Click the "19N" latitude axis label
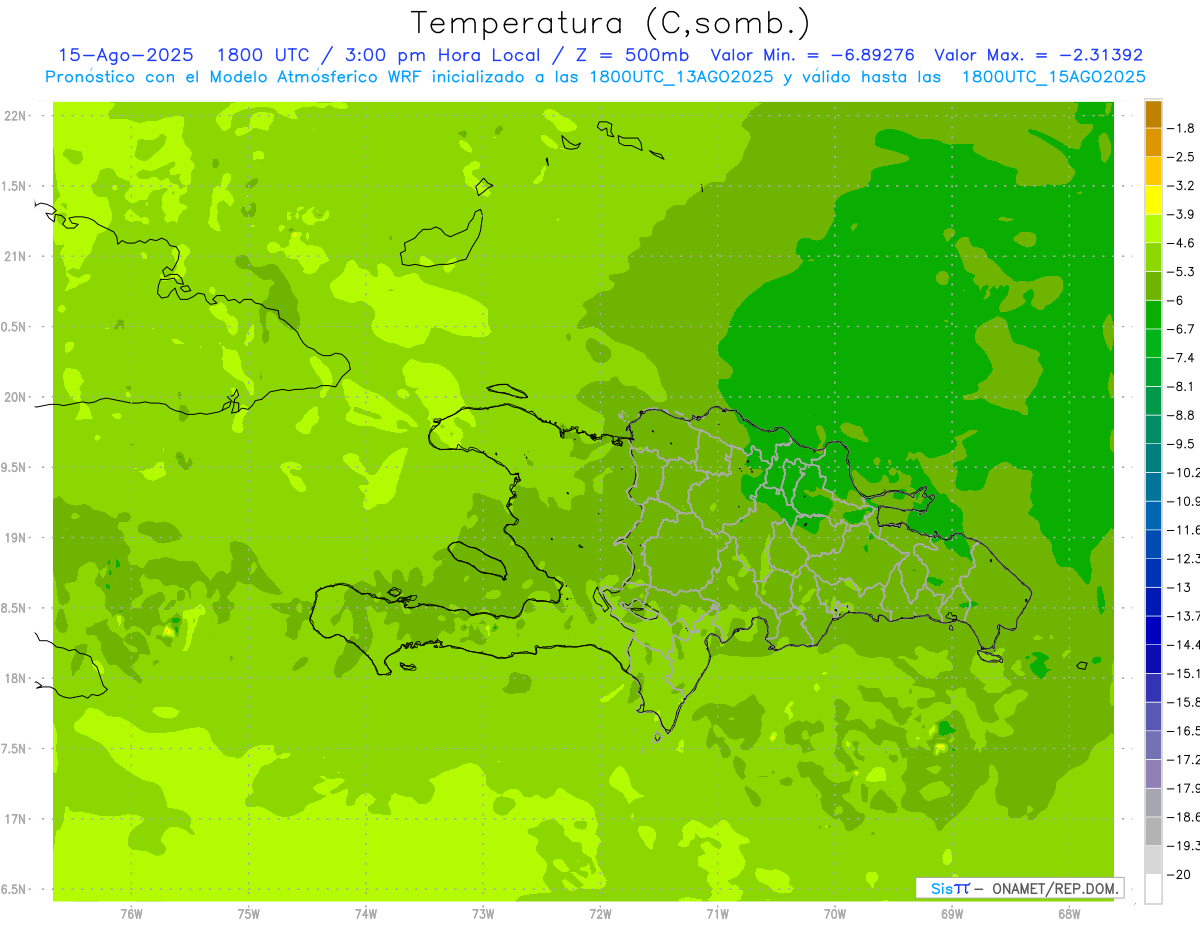 coord(16,538)
